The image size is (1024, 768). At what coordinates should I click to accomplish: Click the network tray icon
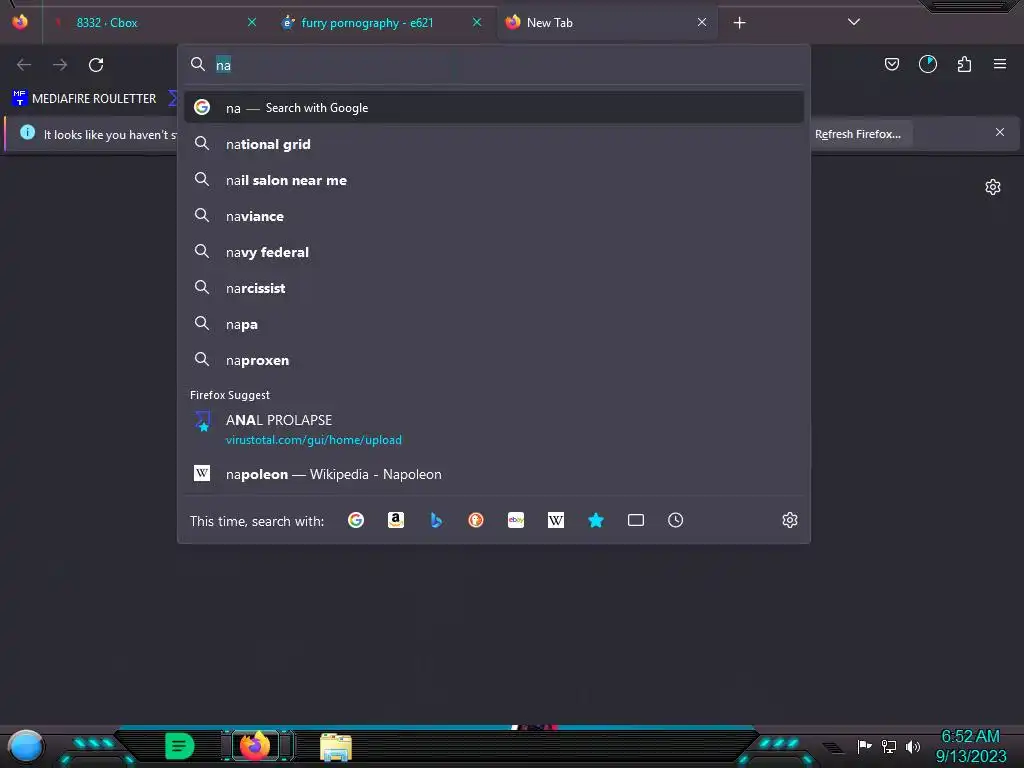tap(889, 746)
